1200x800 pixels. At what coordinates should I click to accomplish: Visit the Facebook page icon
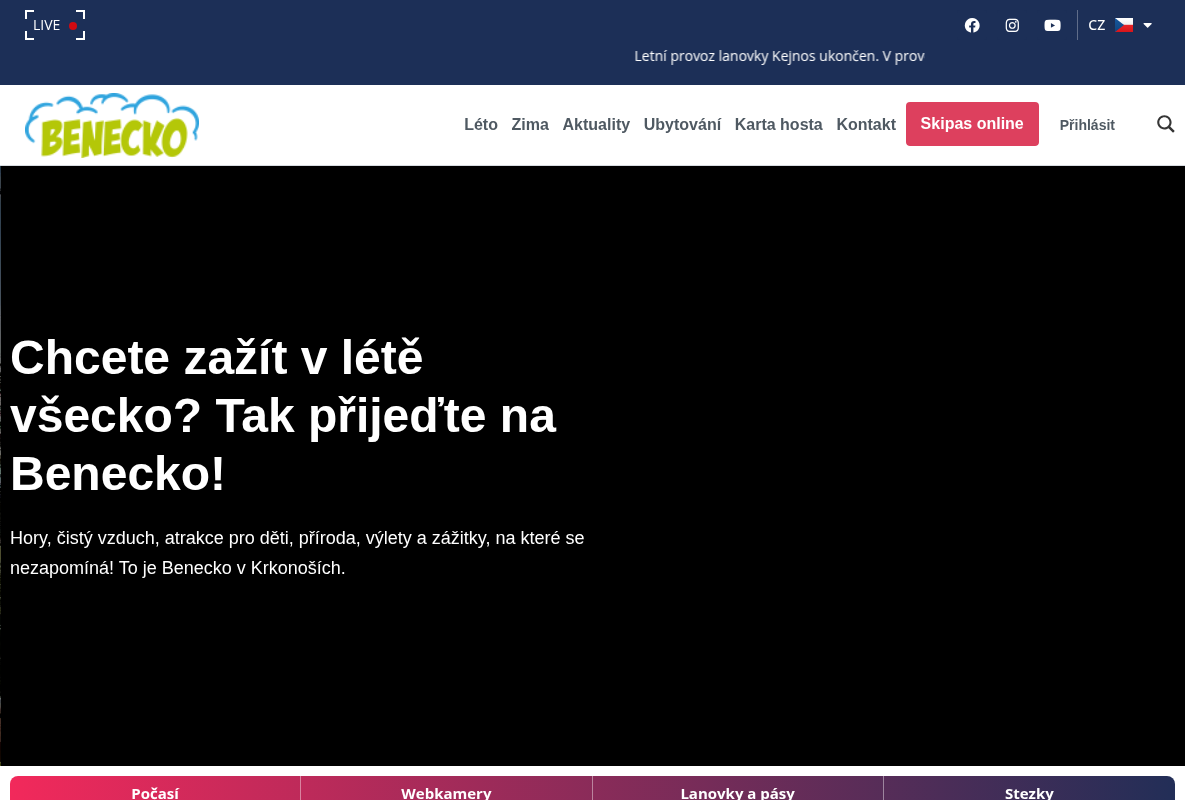click(x=972, y=25)
